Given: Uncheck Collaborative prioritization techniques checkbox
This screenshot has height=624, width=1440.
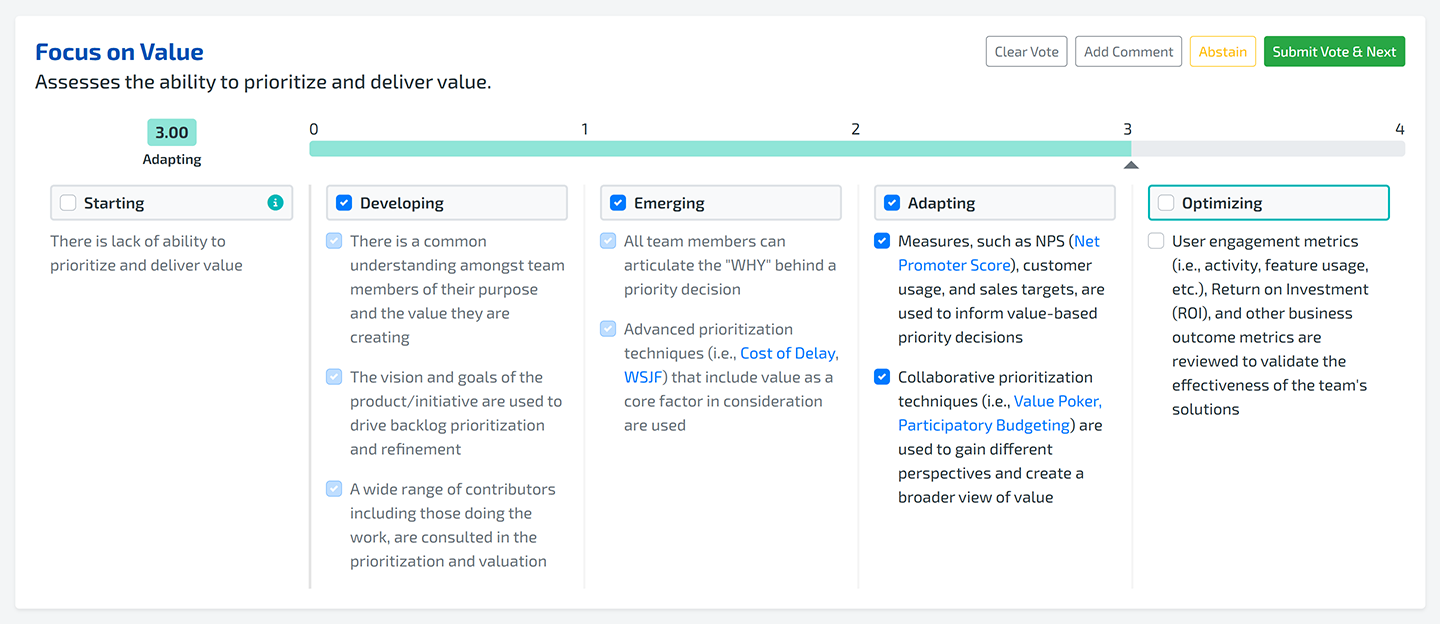Looking at the screenshot, I should [x=882, y=377].
